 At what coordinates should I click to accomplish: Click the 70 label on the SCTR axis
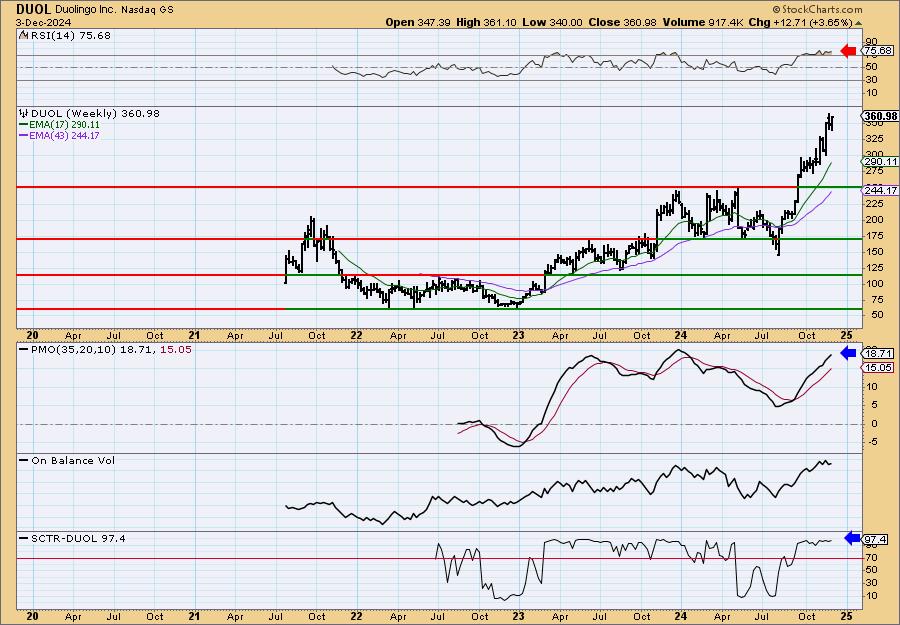coord(872,557)
